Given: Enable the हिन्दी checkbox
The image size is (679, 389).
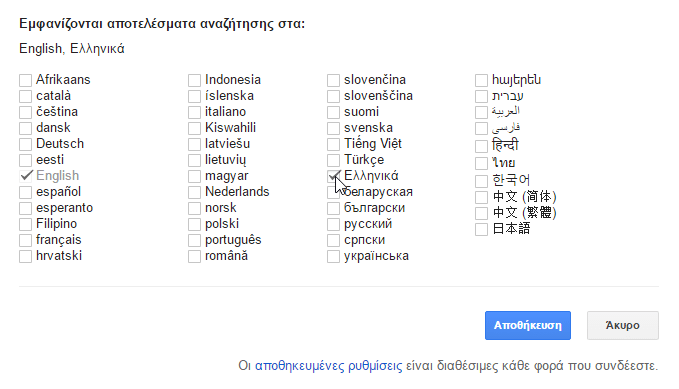Looking at the screenshot, I should (x=482, y=146).
